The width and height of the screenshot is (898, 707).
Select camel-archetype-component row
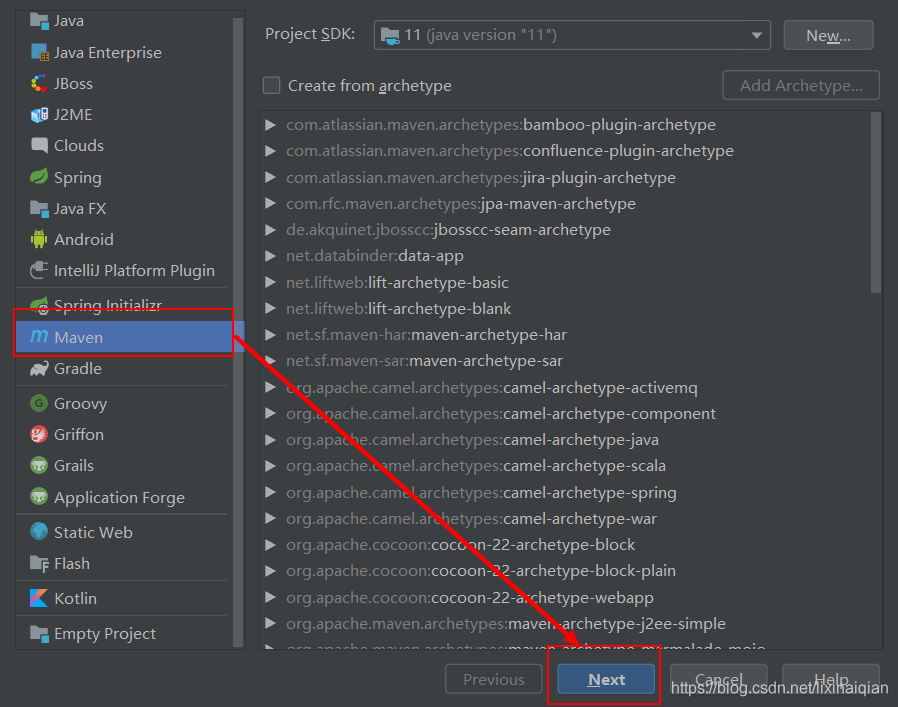[564, 414]
